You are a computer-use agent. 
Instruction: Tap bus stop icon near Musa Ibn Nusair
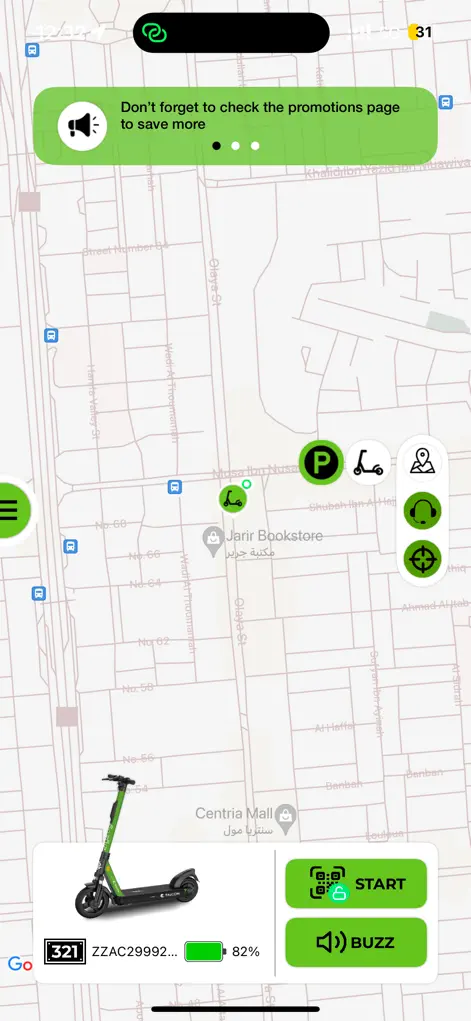175,486
